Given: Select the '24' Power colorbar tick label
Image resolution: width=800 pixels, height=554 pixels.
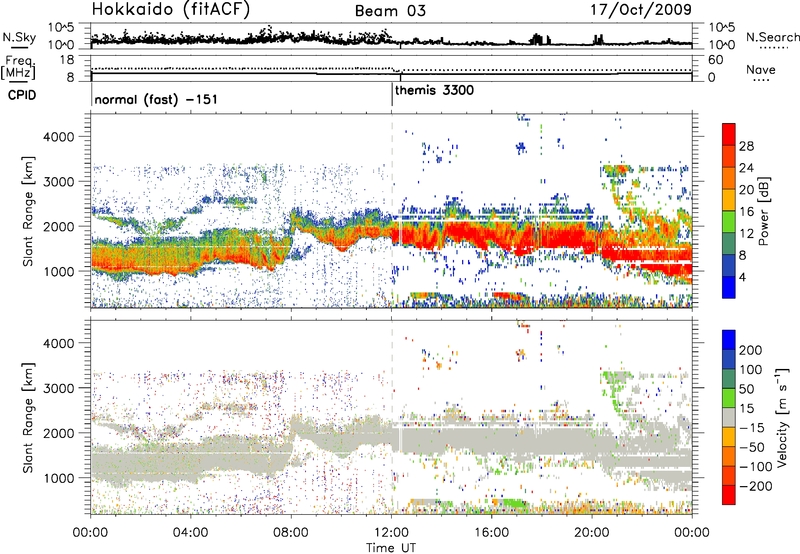Looking at the screenshot, I should click(746, 168).
